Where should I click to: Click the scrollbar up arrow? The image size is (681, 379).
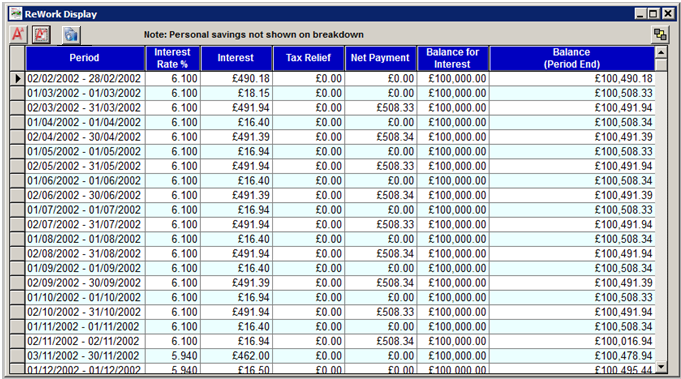[x=661, y=53]
